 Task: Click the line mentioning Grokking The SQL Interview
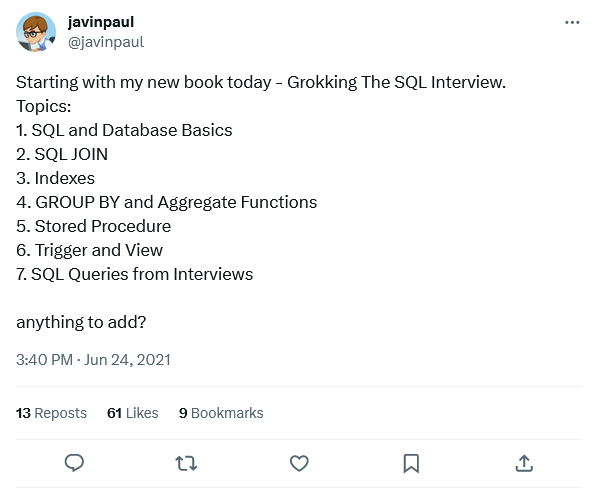pyautogui.click(x=261, y=82)
